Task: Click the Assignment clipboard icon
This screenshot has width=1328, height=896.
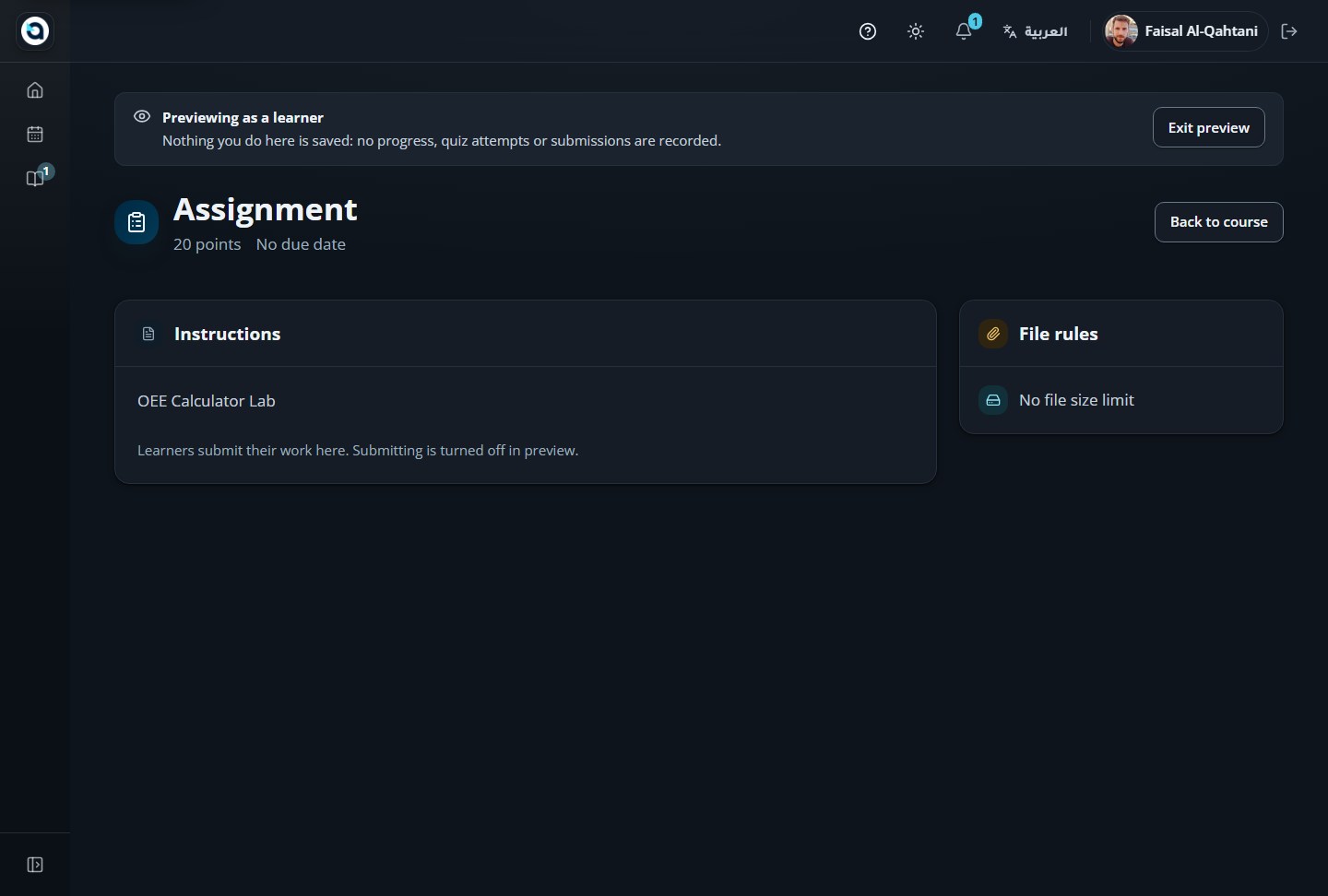Action: point(136,223)
